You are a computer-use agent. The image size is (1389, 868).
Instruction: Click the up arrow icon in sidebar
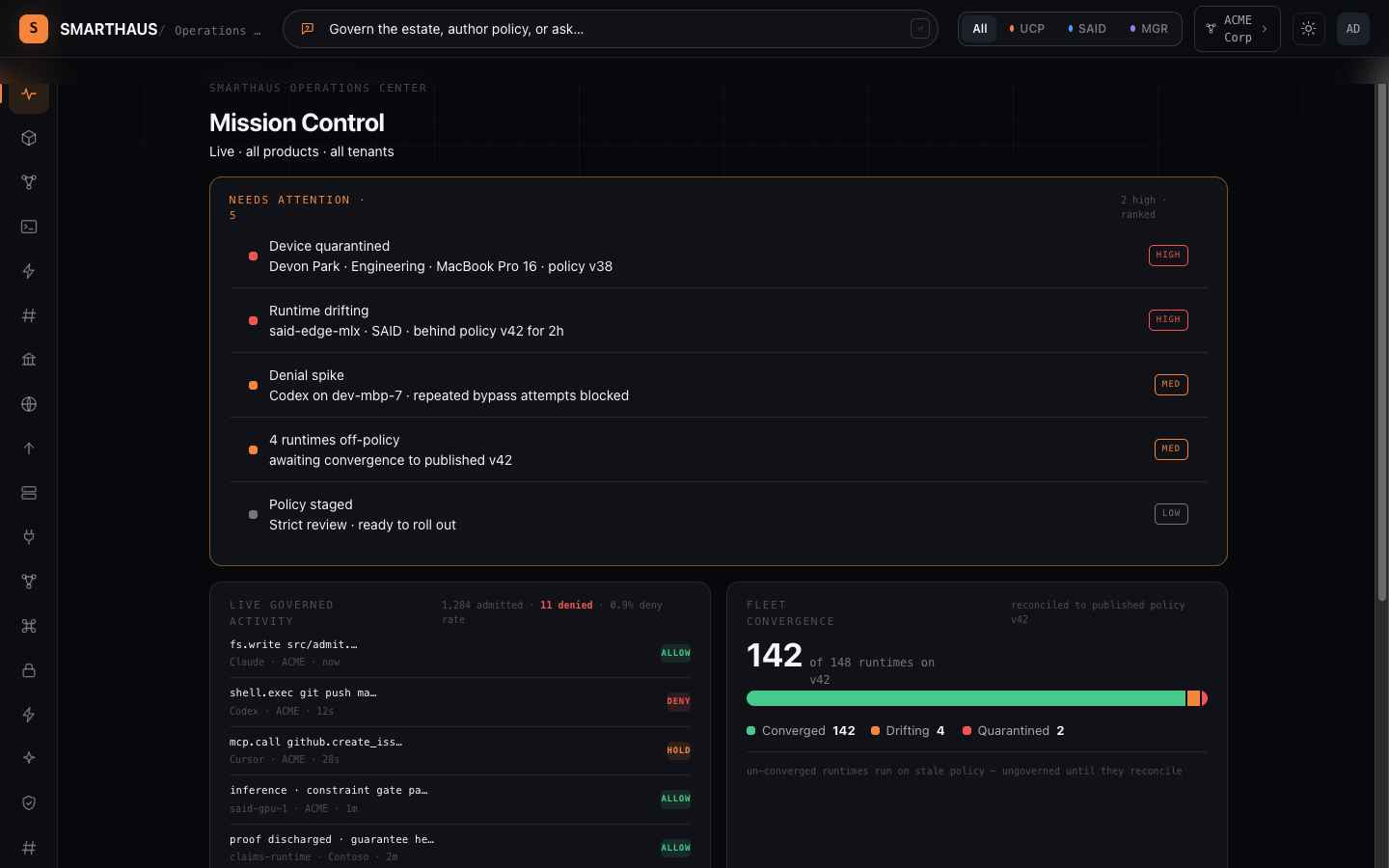pyautogui.click(x=29, y=448)
